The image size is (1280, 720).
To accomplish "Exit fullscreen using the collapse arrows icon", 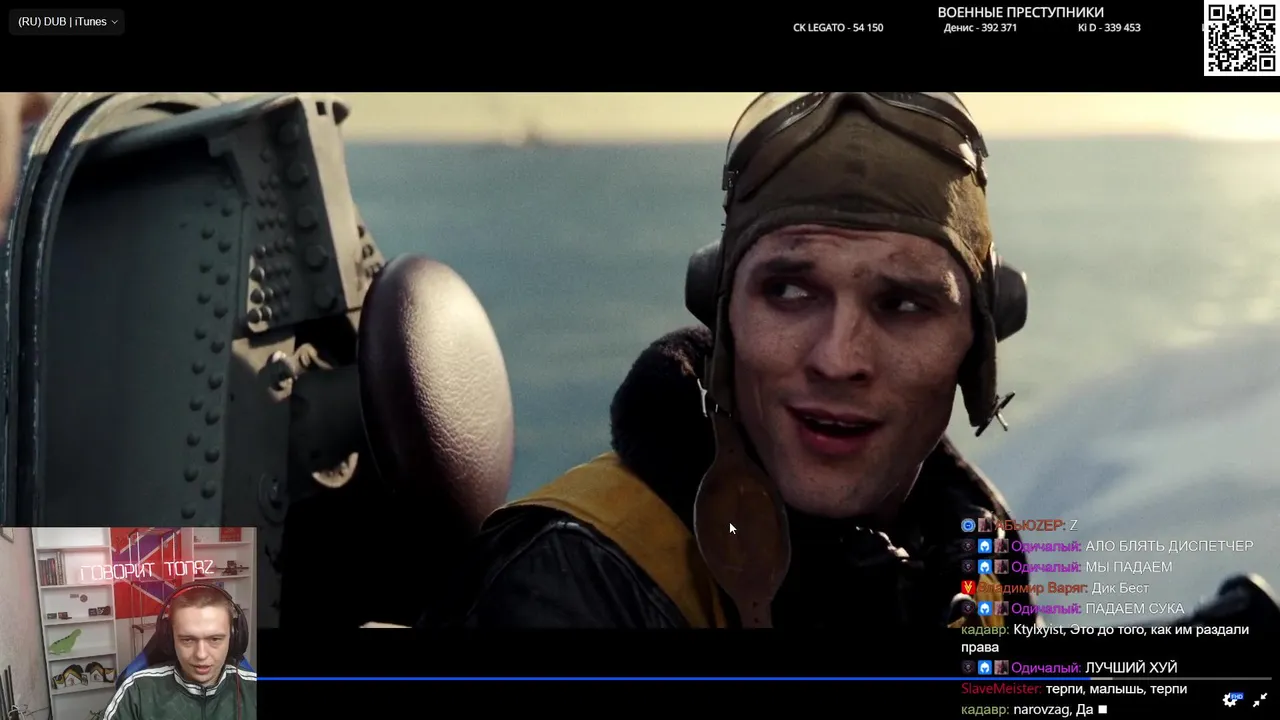I will click(x=1260, y=700).
